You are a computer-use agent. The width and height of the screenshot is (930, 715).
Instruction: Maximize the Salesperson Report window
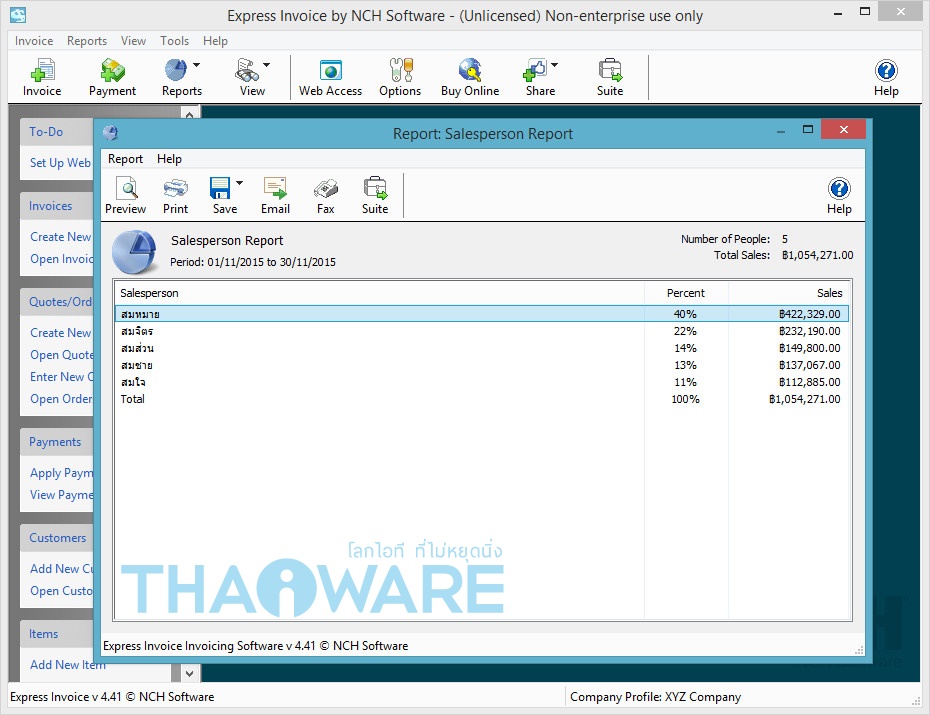click(x=808, y=129)
